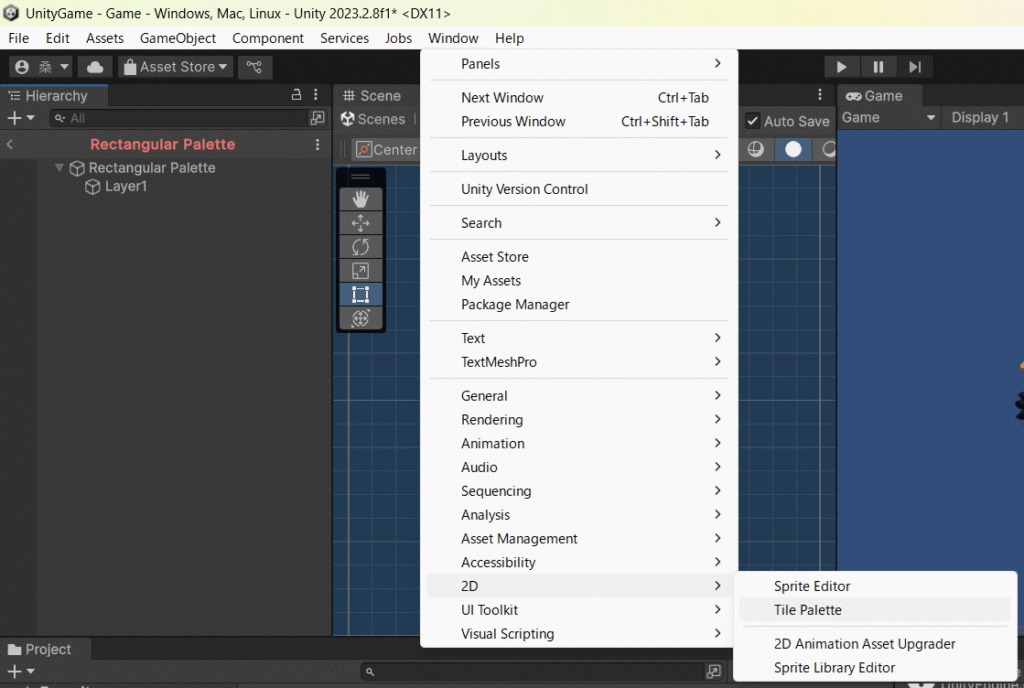
Task: Expand the Animation submenu
Action: click(x=579, y=444)
